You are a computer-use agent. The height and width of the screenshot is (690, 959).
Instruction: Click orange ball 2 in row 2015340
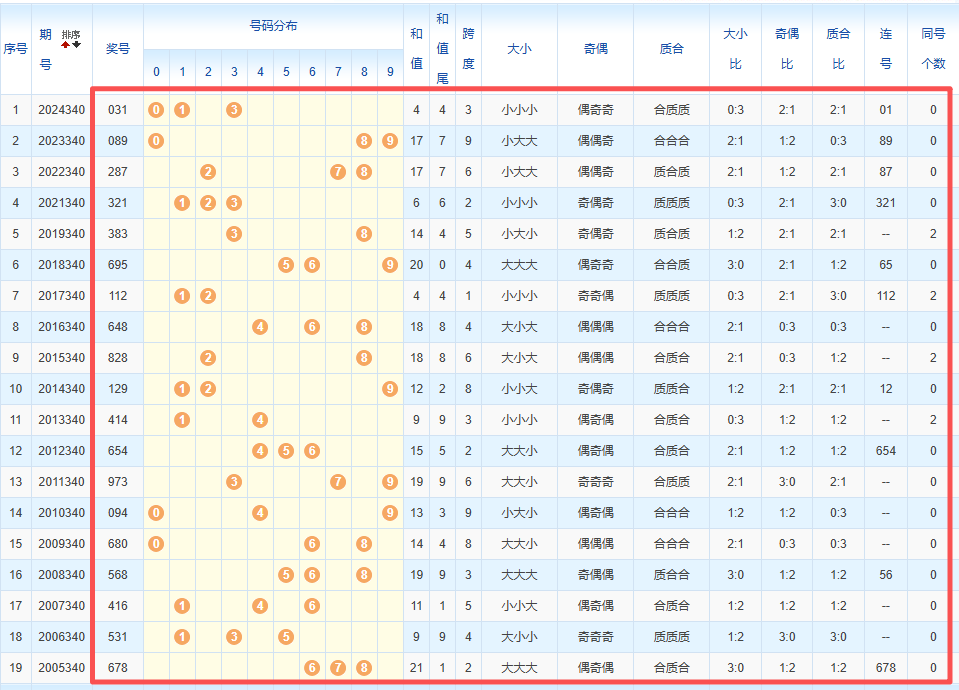point(208,358)
